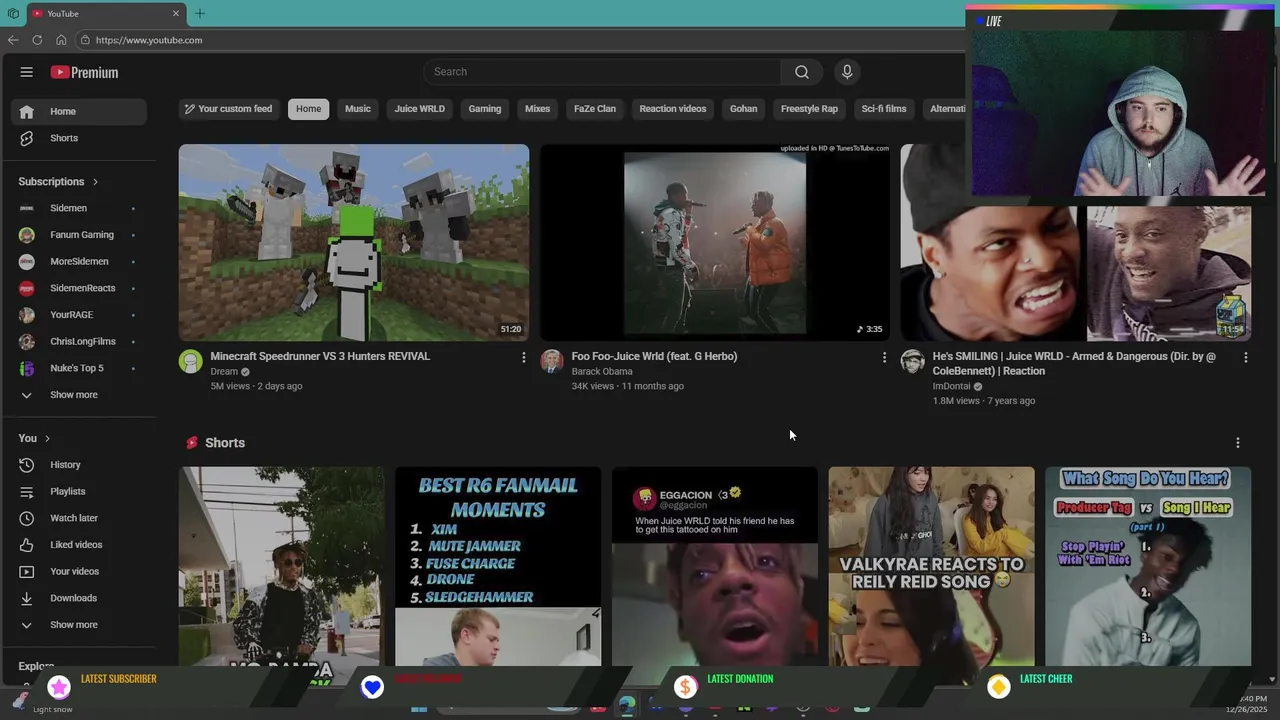Open Liked videos in sidebar

pyautogui.click(x=78, y=545)
